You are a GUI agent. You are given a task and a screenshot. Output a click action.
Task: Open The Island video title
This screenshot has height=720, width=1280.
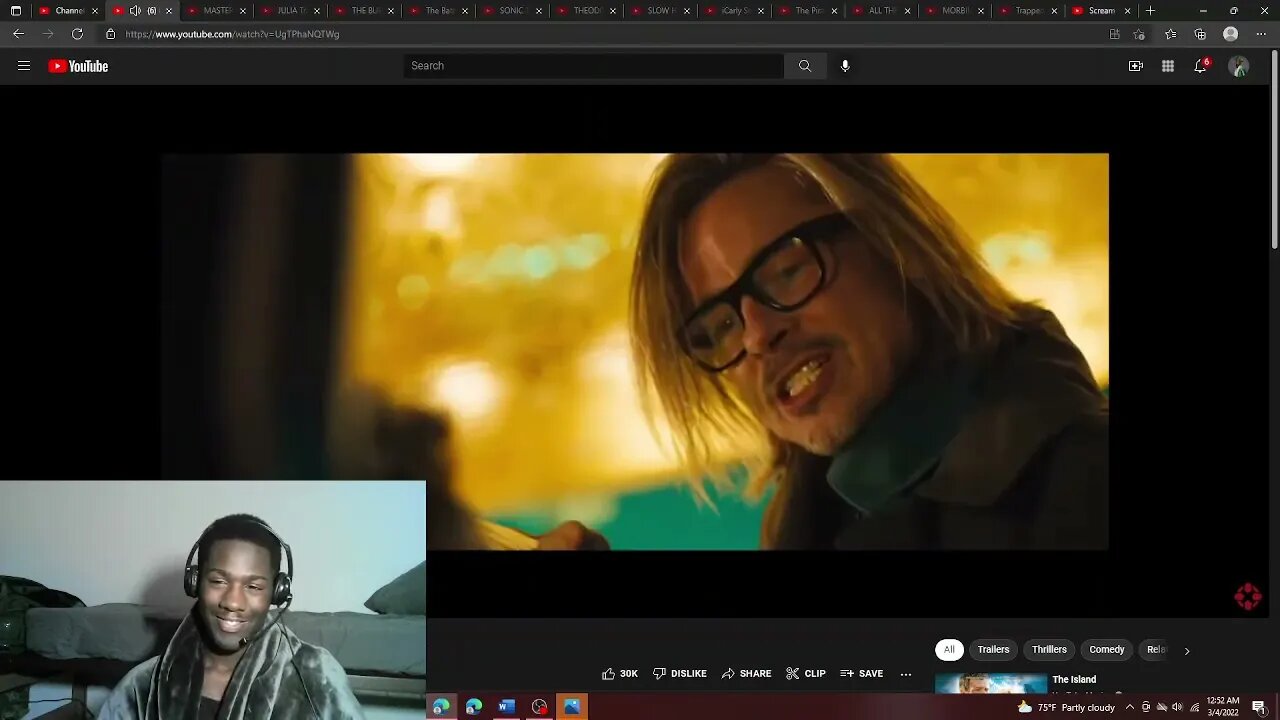1074,680
